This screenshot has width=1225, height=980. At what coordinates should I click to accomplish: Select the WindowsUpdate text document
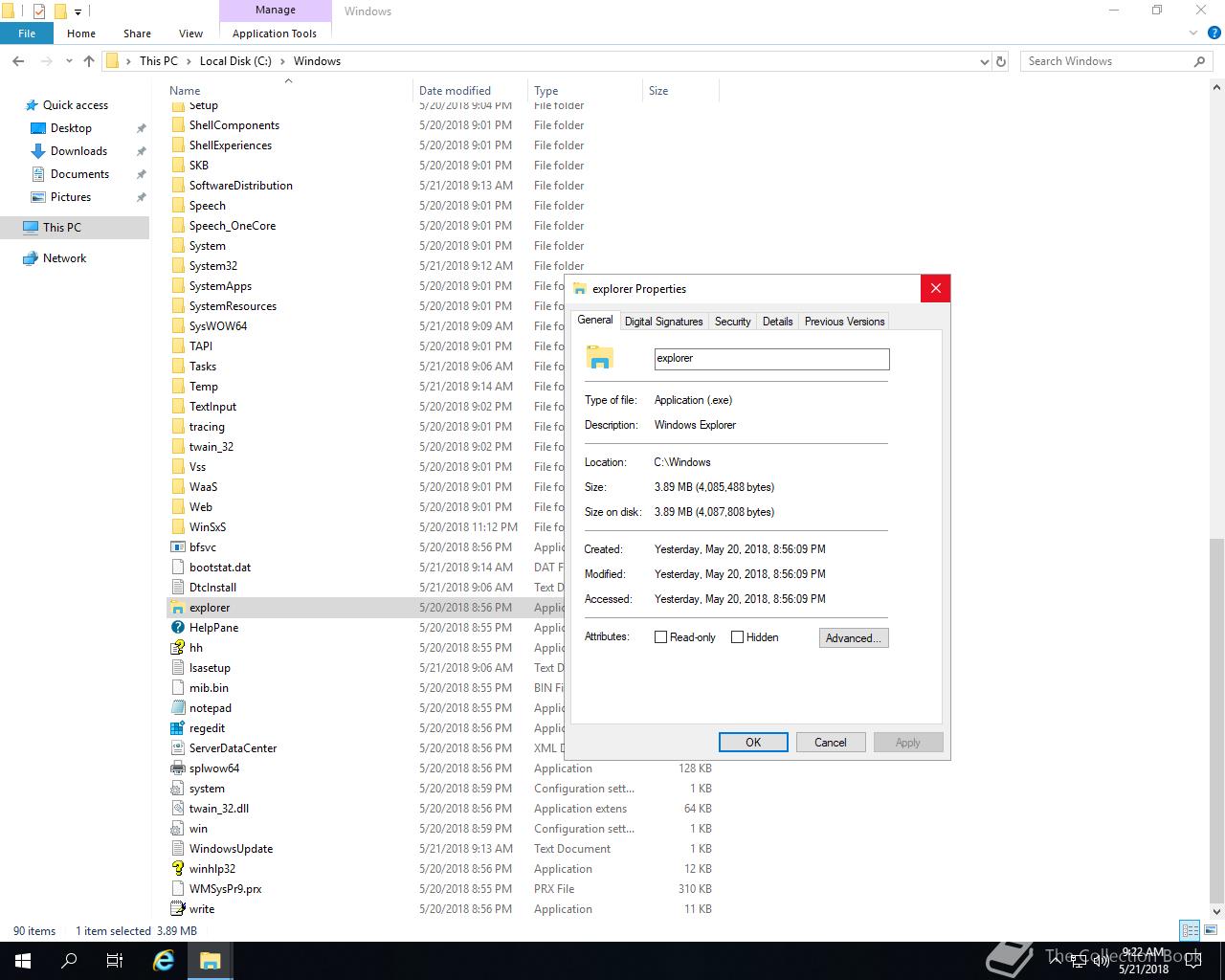[x=231, y=849]
